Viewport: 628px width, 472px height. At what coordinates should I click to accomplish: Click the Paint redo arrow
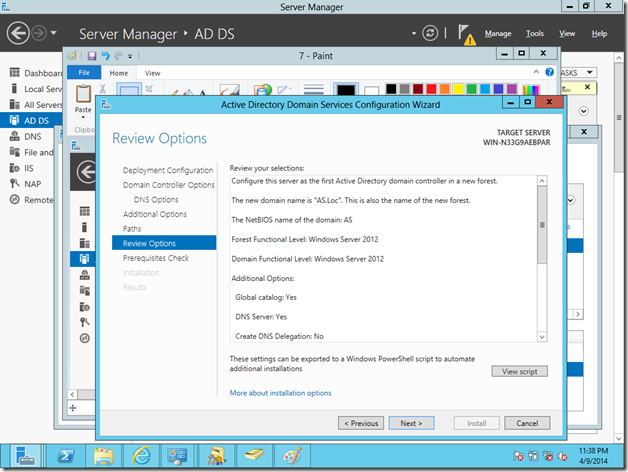click(119, 56)
